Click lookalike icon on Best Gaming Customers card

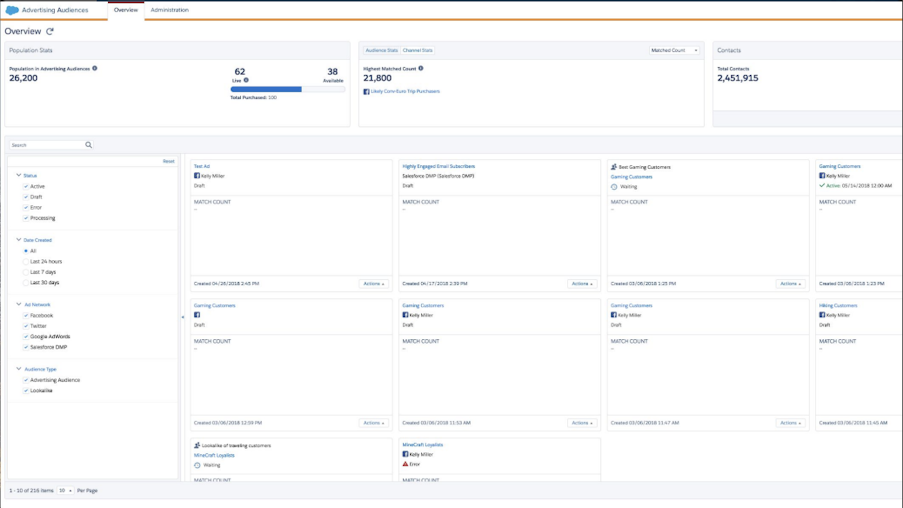tap(614, 167)
